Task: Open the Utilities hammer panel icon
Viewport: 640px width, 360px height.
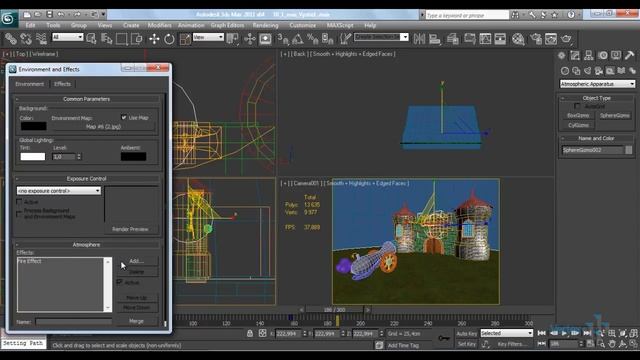Action: (x=629, y=56)
